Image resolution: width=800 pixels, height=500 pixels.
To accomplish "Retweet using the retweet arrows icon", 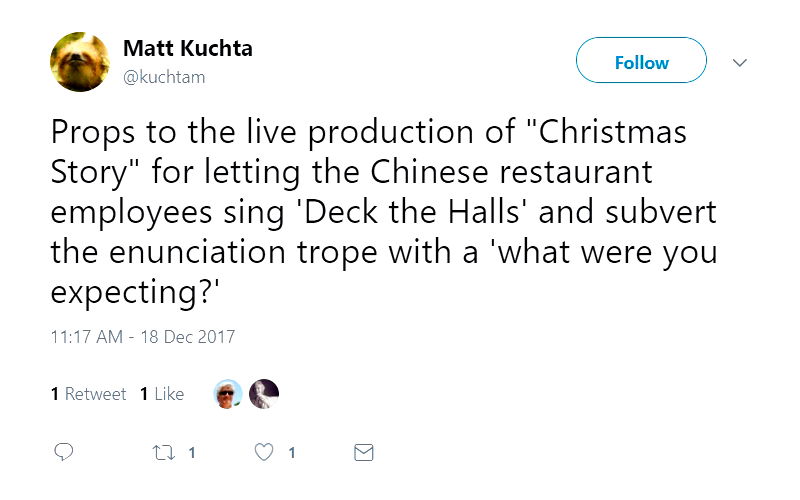I will click(163, 453).
